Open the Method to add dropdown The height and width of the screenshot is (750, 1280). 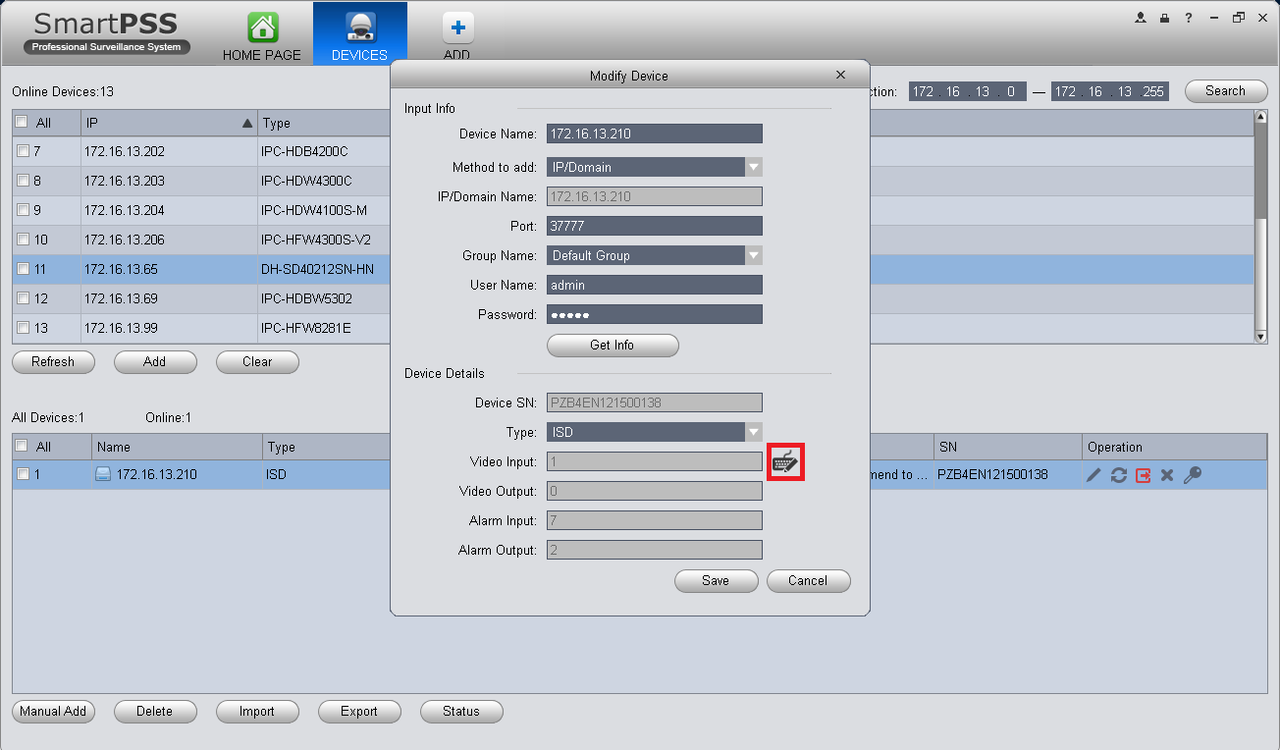pos(654,167)
